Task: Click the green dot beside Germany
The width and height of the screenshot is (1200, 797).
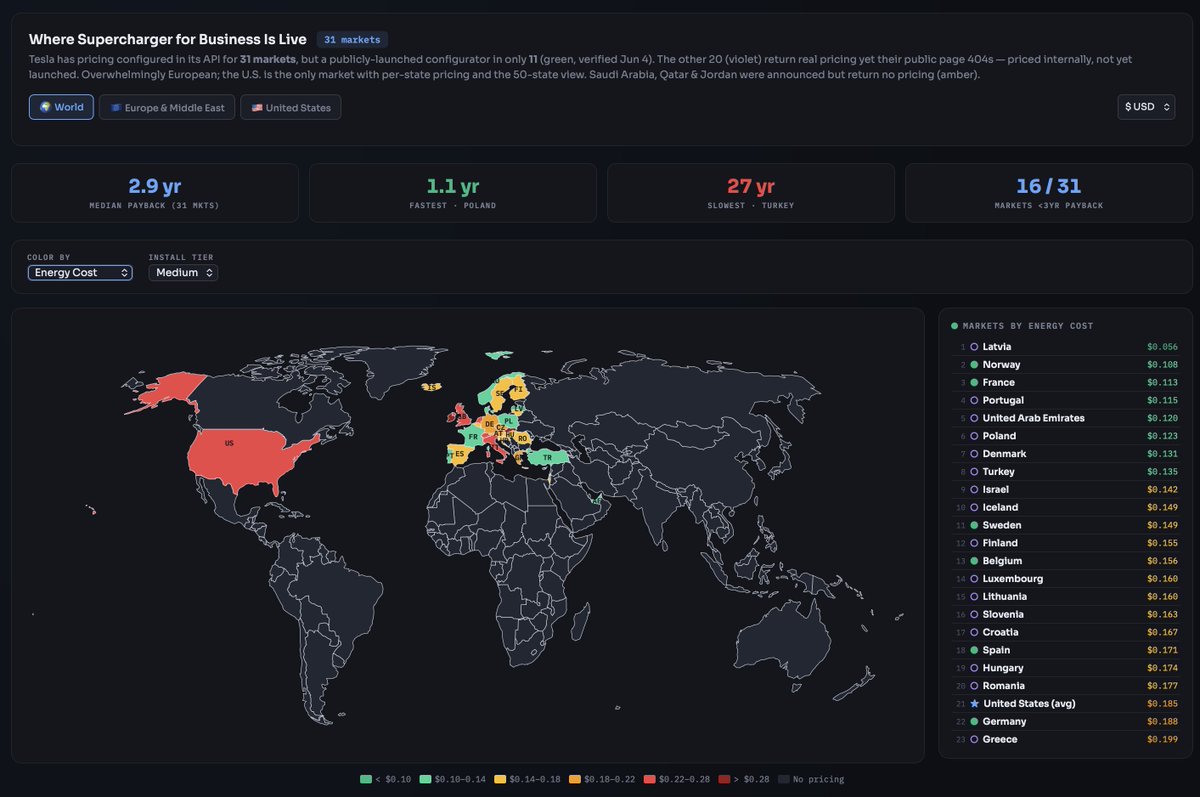Action: [x=974, y=722]
